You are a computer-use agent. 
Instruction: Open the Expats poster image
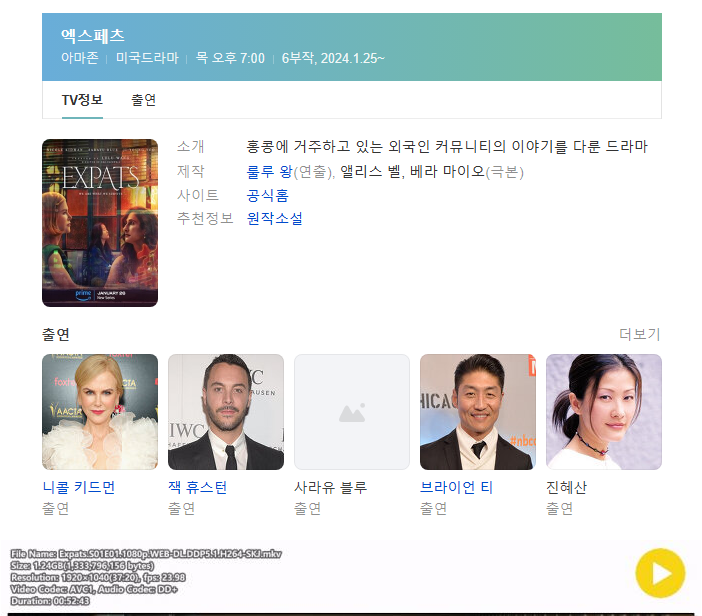[100, 223]
